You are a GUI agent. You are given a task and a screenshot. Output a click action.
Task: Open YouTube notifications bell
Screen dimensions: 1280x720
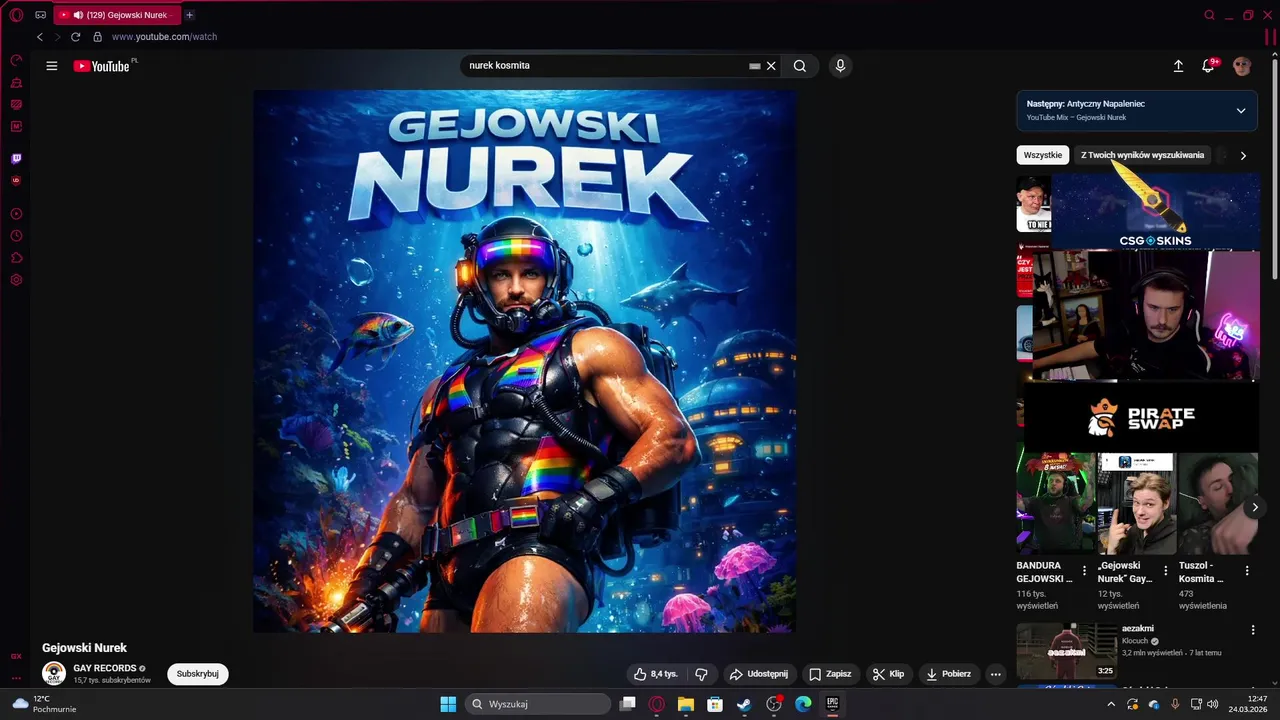pos(1208,66)
